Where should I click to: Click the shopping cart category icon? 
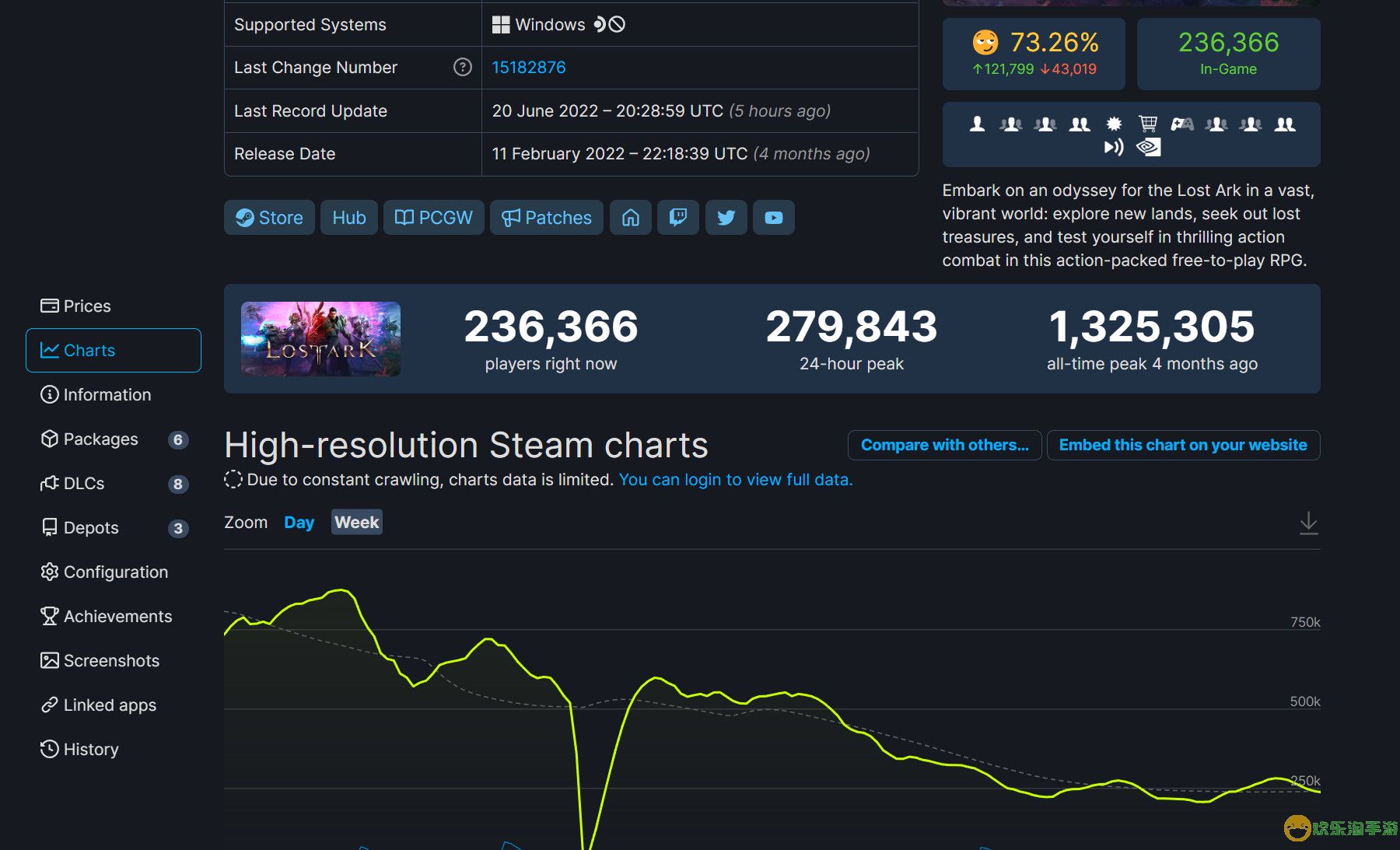pyautogui.click(x=1148, y=124)
